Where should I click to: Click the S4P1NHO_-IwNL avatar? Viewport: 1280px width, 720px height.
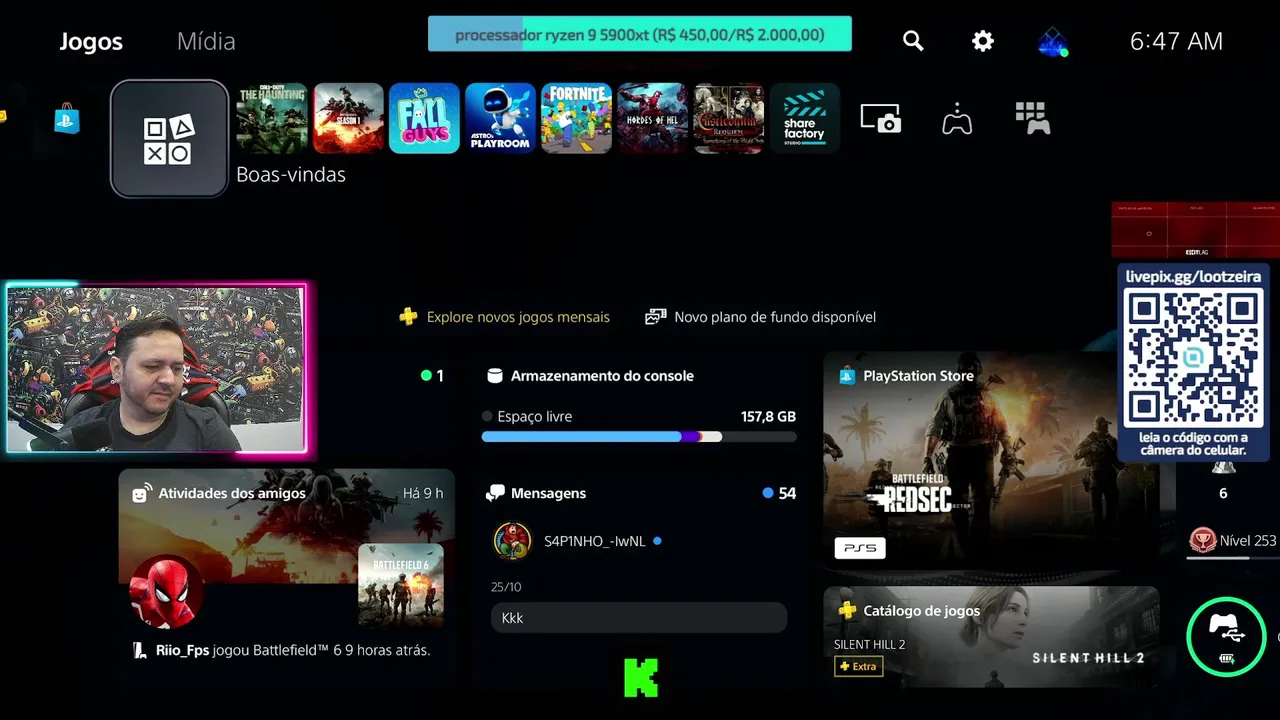pyautogui.click(x=513, y=541)
